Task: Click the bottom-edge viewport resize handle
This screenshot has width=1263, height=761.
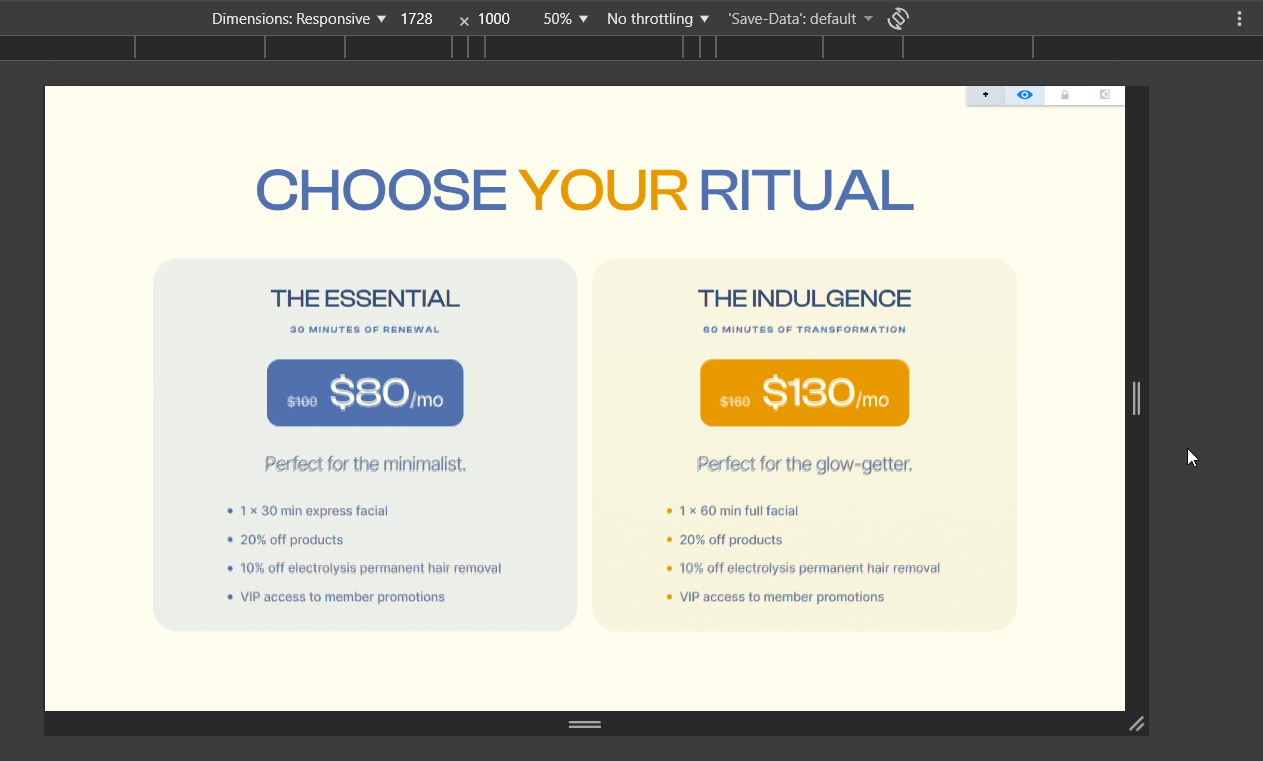Action: point(585,724)
